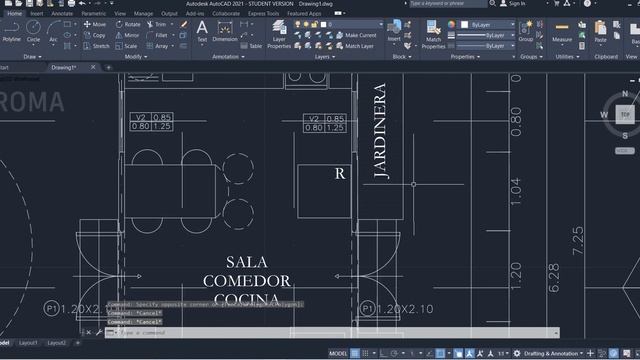Select the Arc drawing tool

click(53, 32)
